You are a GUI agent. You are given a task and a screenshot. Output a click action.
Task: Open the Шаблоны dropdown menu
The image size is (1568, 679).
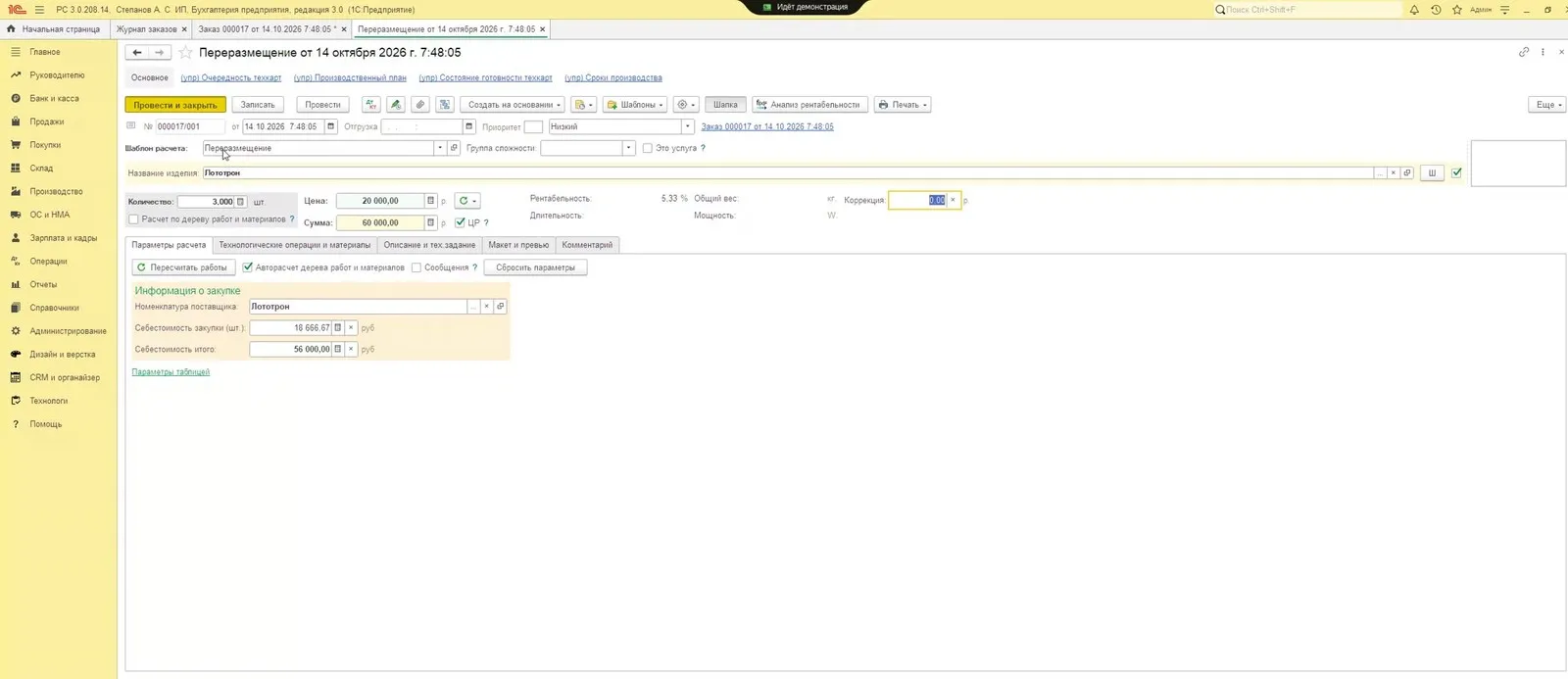click(634, 105)
